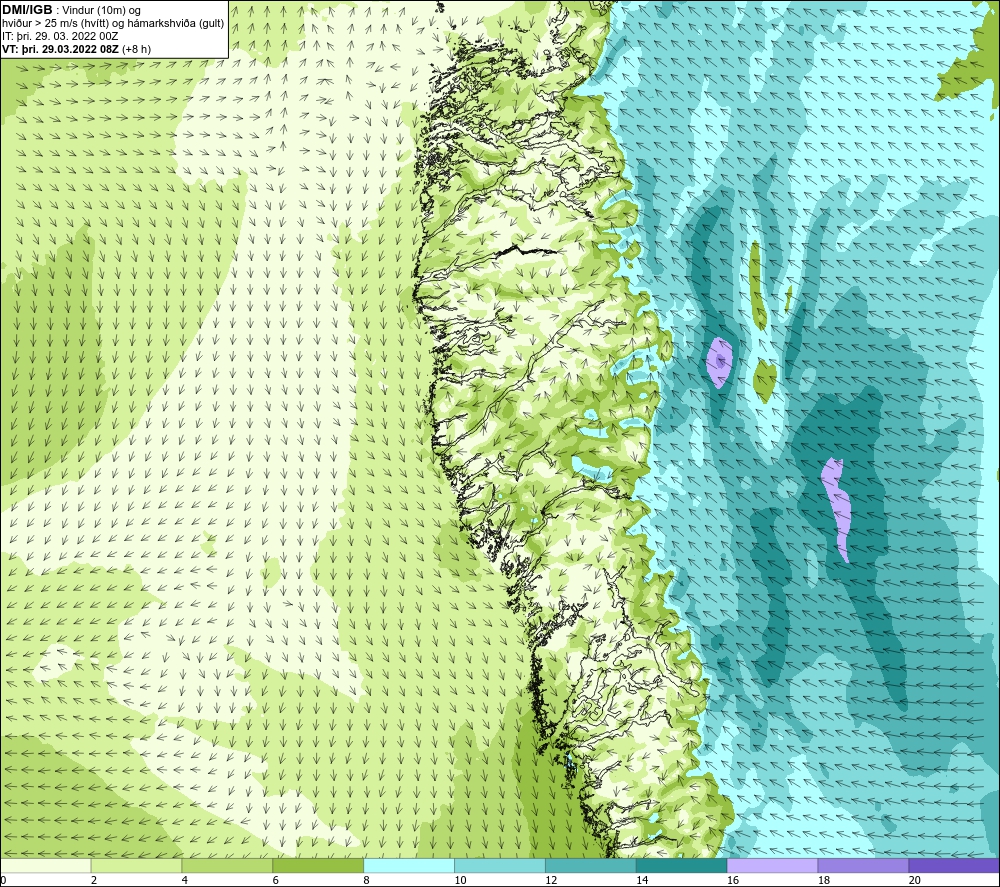Click the 8–10 m/s pale cyan swatch
1000x887 pixels.
click(409, 865)
